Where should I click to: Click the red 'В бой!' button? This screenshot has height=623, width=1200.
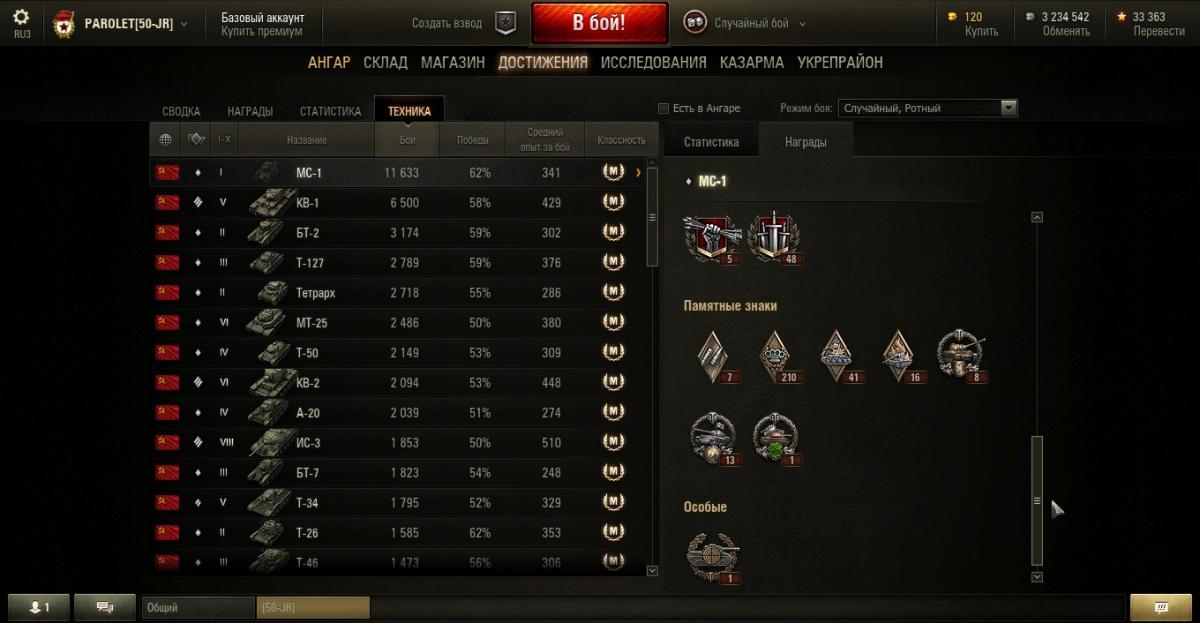click(x=599, y=23)
